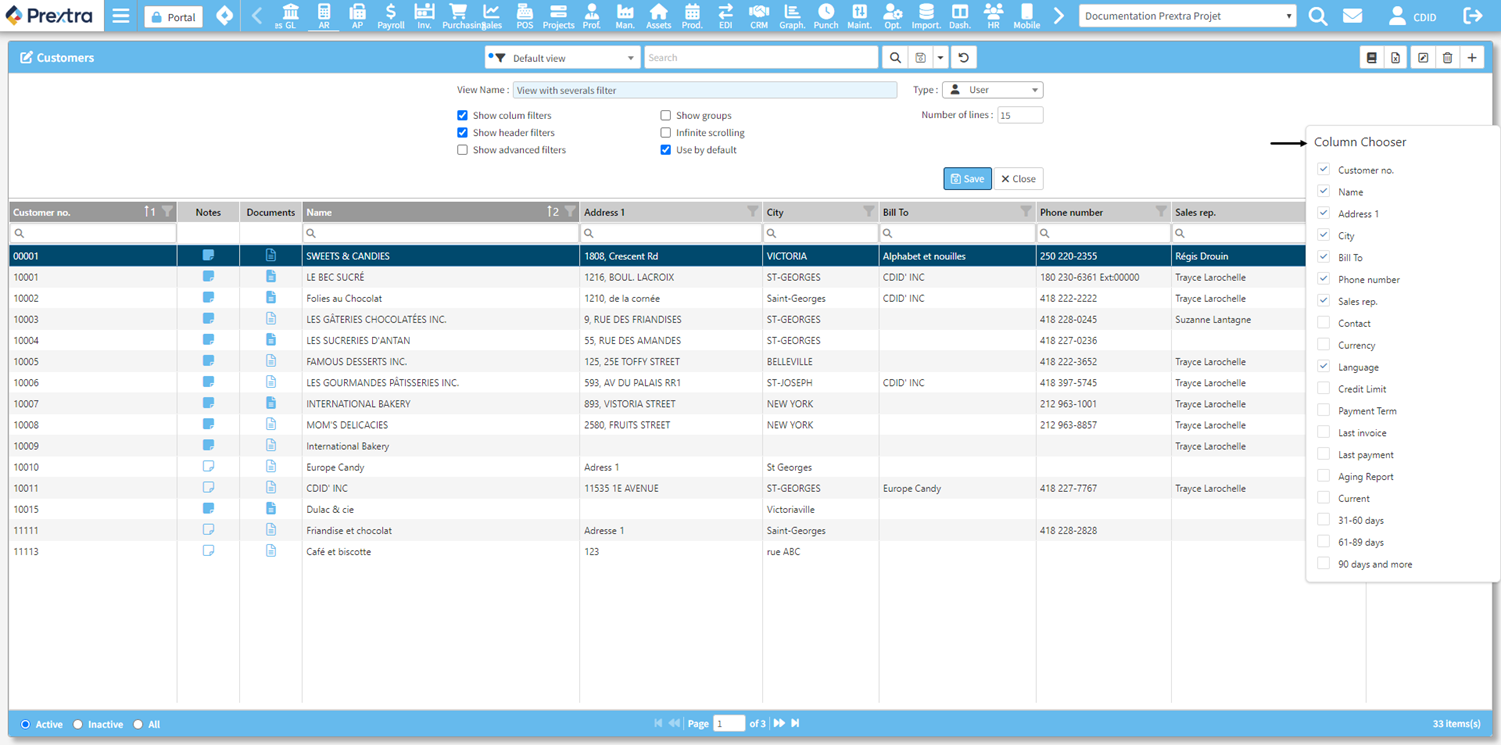Check the Currency column in Column Chooser
The image size is (1501, 745).
point(1323,345)
